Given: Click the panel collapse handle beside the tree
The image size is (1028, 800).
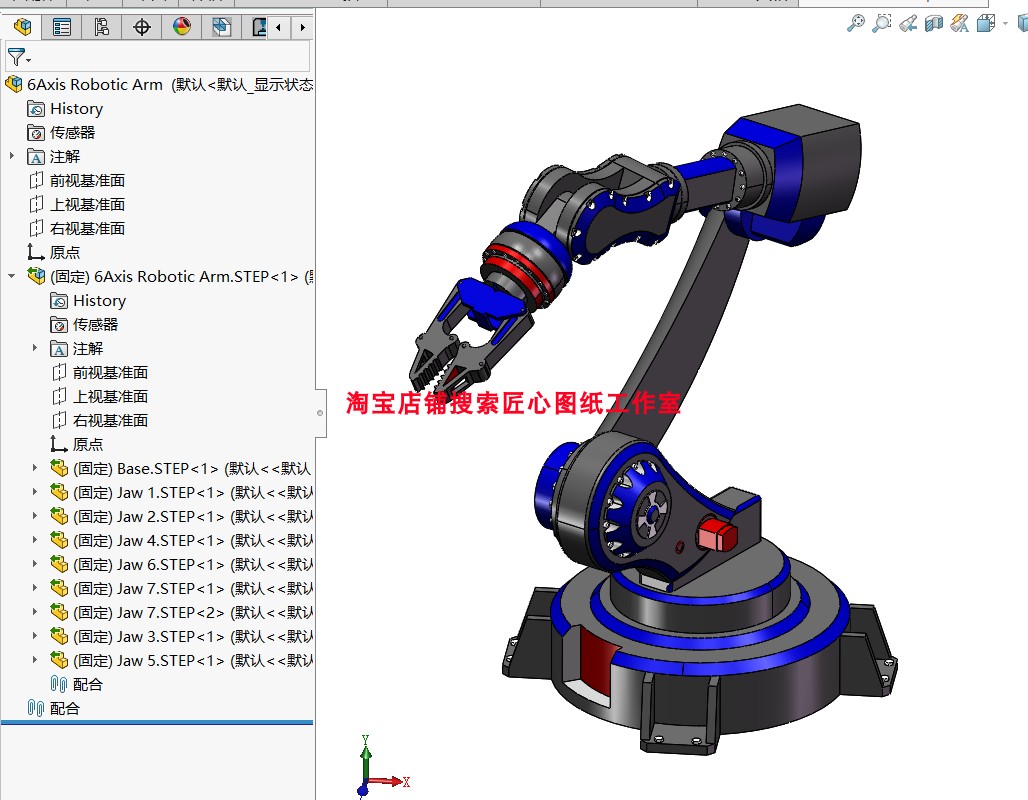Looking at the screenshot, I should [321, 413].
